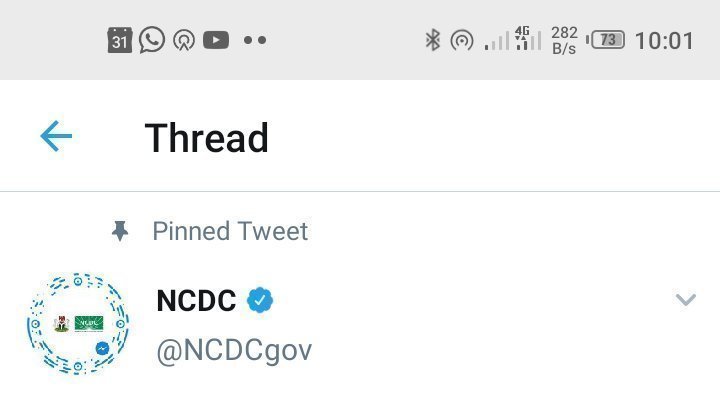Screen dimensions: 720x405
Task: Tap the Pinned Tweet label
Action: pyautogui.click(x=230, y=232)
